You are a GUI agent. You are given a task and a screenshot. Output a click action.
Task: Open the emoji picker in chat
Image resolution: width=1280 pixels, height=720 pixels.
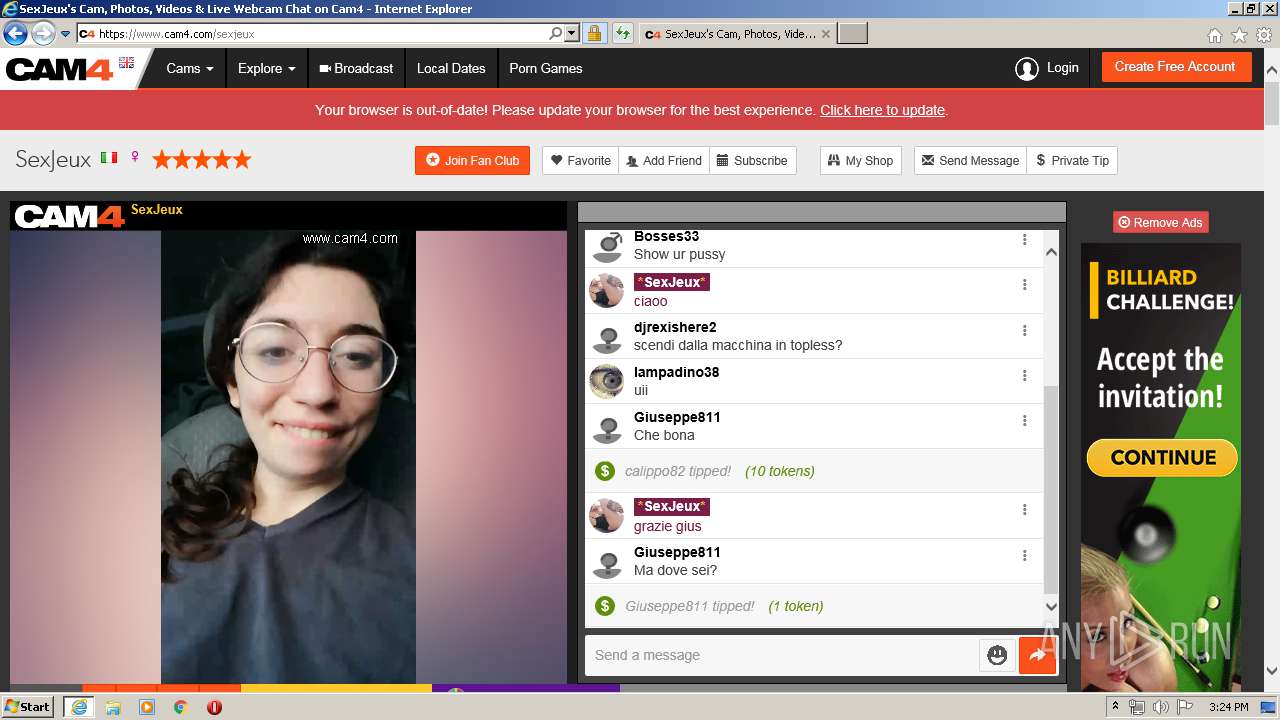point(997,655)
